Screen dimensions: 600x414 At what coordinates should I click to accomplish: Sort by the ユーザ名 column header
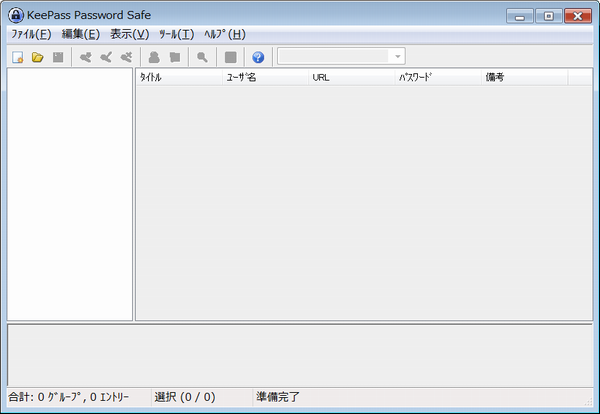click(x=265, y=77)
